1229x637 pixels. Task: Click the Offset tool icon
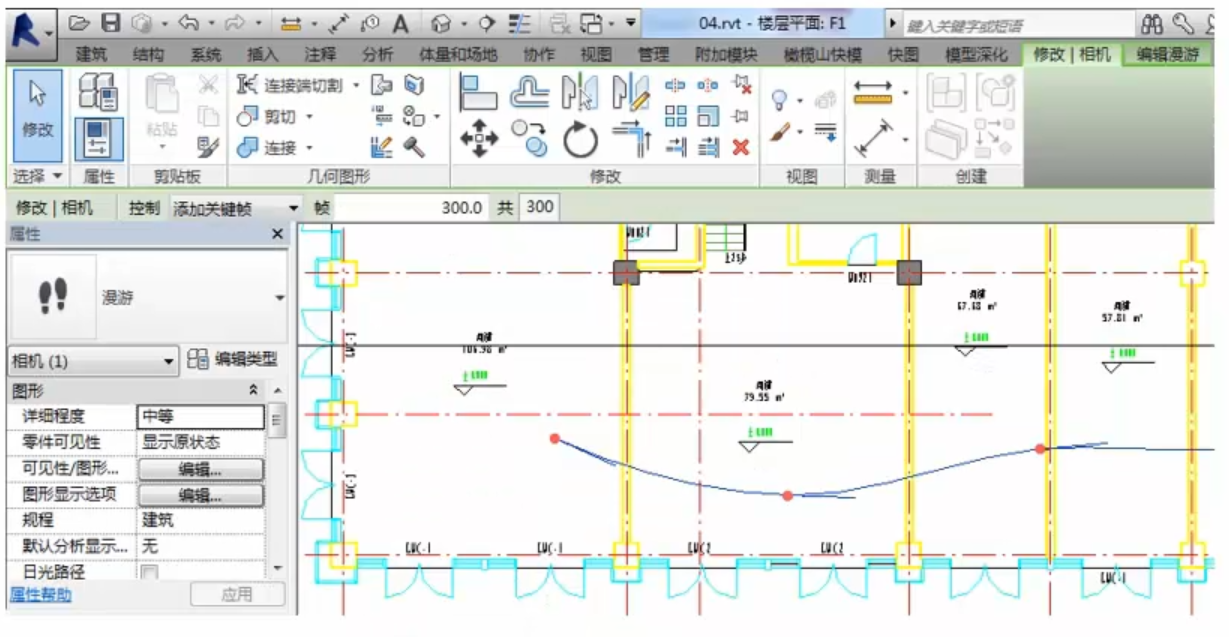[529, 93]
